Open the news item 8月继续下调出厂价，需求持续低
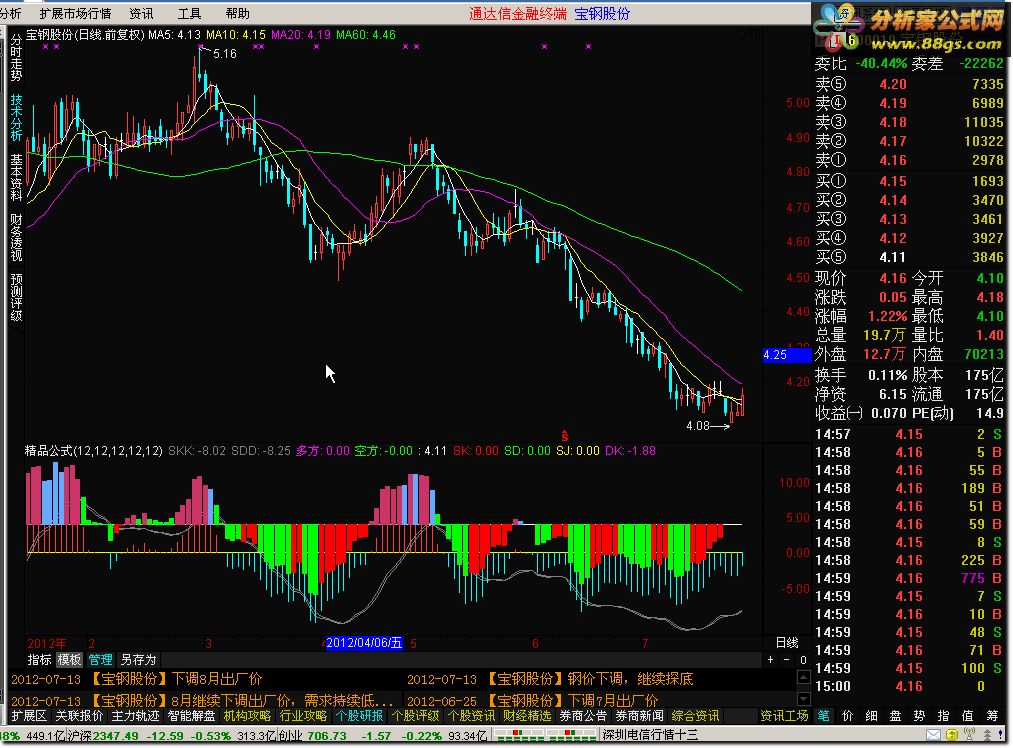Screen dimensions: 1013x748 point(282,700)
